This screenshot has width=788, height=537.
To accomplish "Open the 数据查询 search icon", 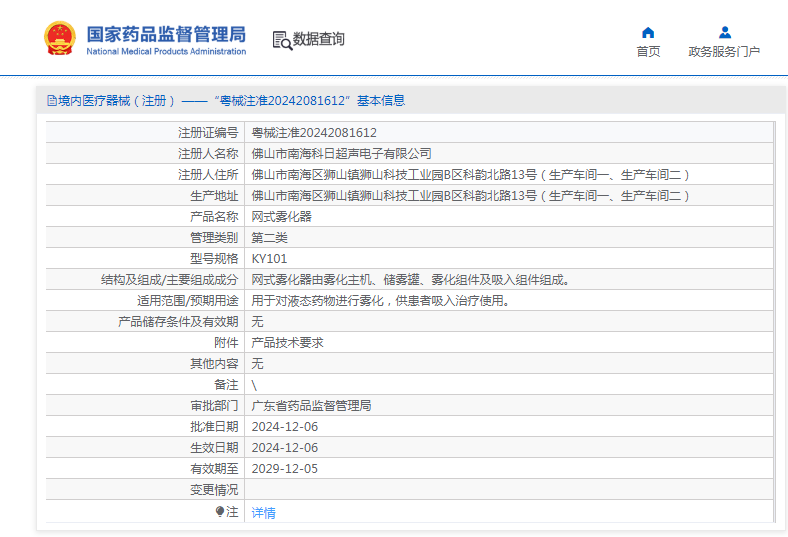I will [x=282, y=40].
